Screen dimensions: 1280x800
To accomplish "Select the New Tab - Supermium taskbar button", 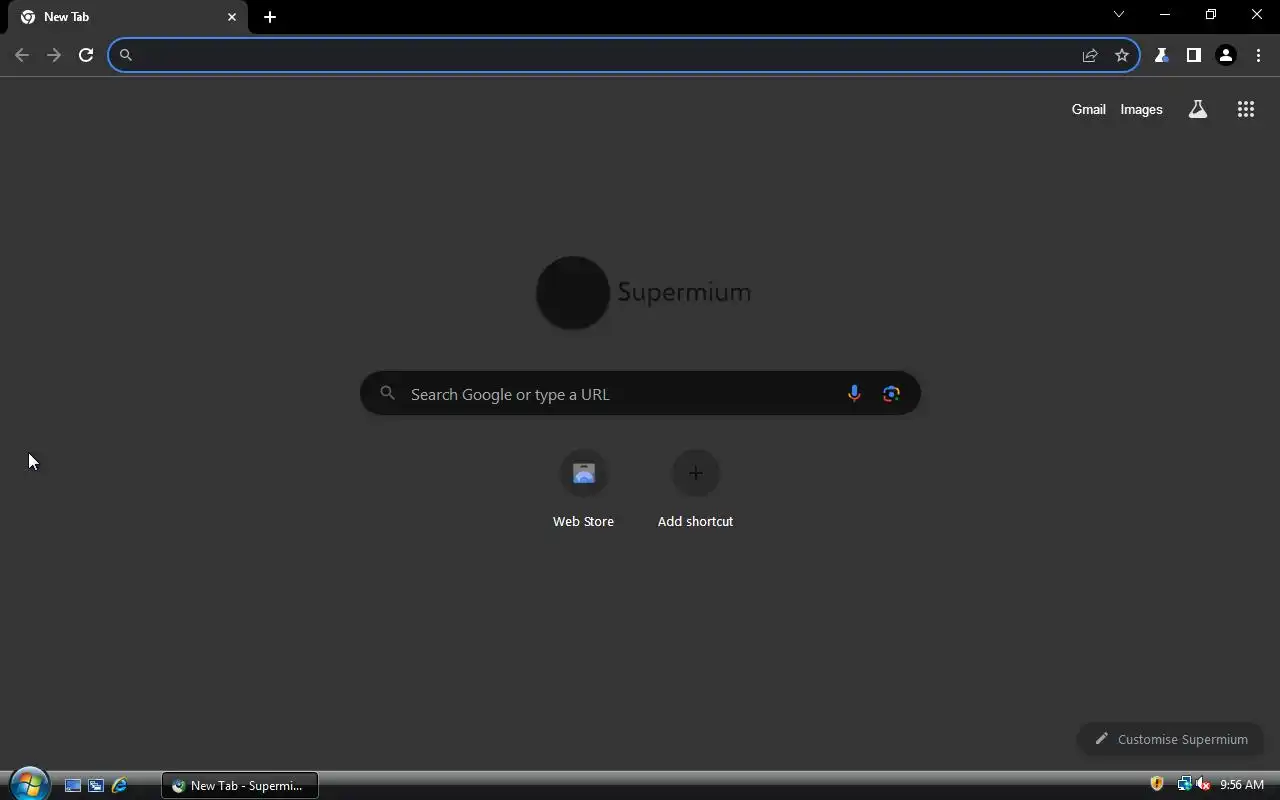I will 240,786.
